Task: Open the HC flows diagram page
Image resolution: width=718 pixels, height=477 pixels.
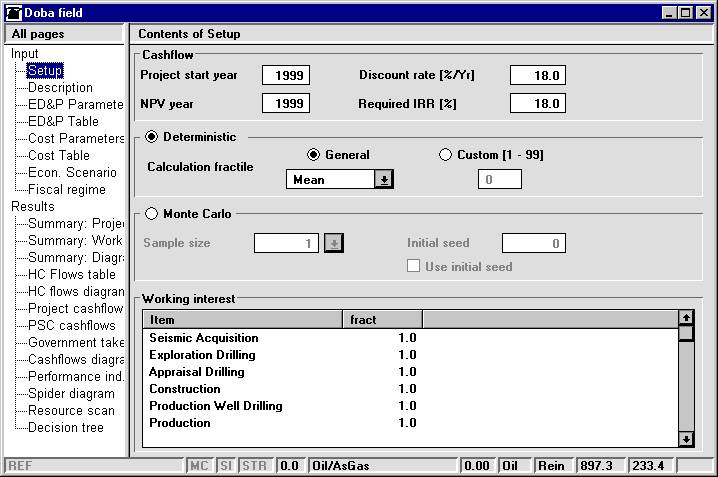Action: tap(76, 291)
